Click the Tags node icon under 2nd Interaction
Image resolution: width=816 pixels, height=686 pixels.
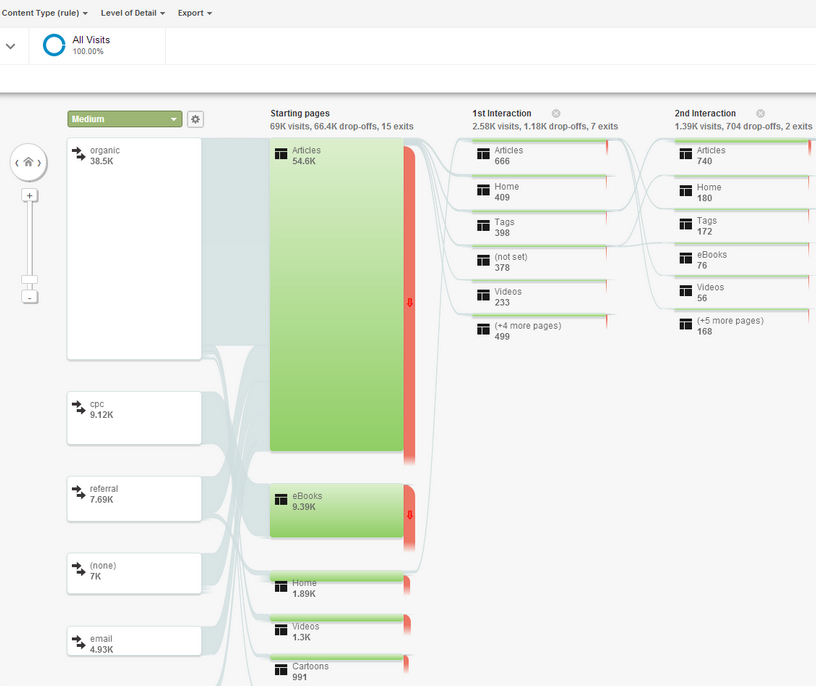click(x=685, y=222)
